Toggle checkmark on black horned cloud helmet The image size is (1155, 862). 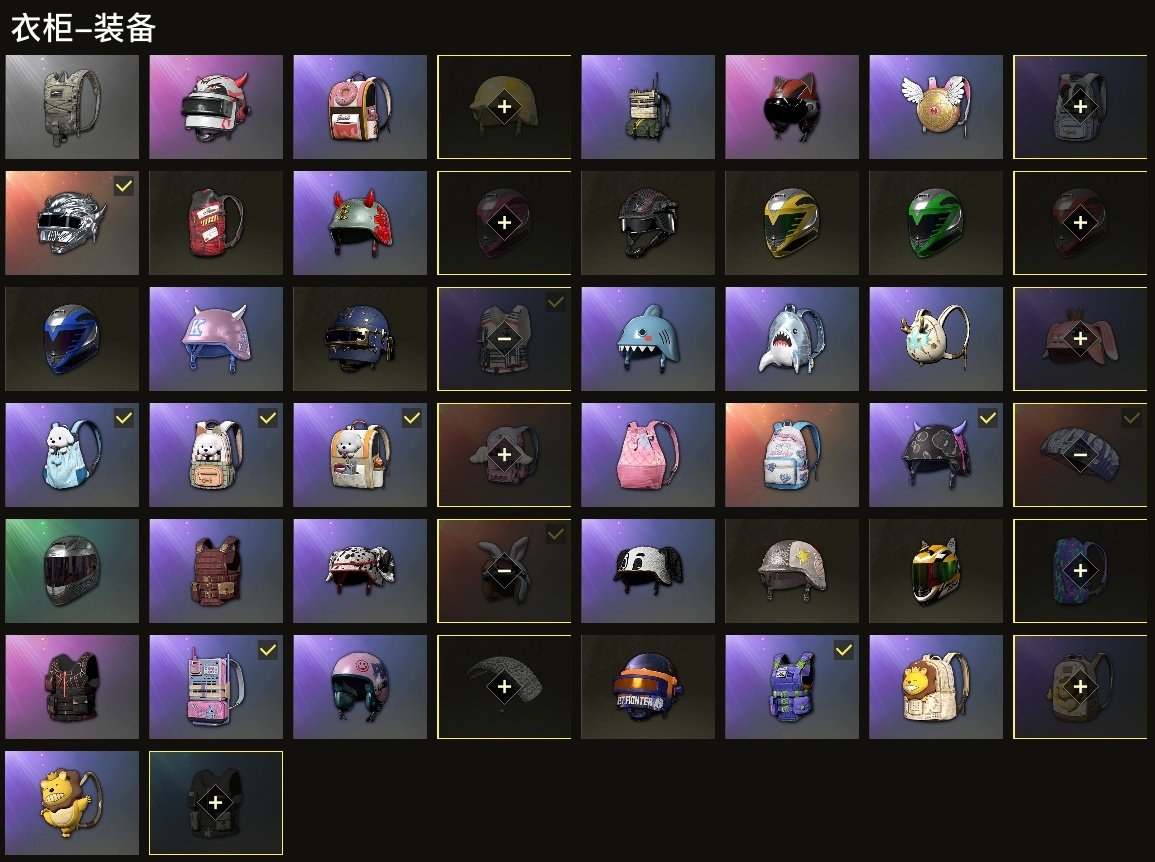pyautogui.click(x=988, y=418)
